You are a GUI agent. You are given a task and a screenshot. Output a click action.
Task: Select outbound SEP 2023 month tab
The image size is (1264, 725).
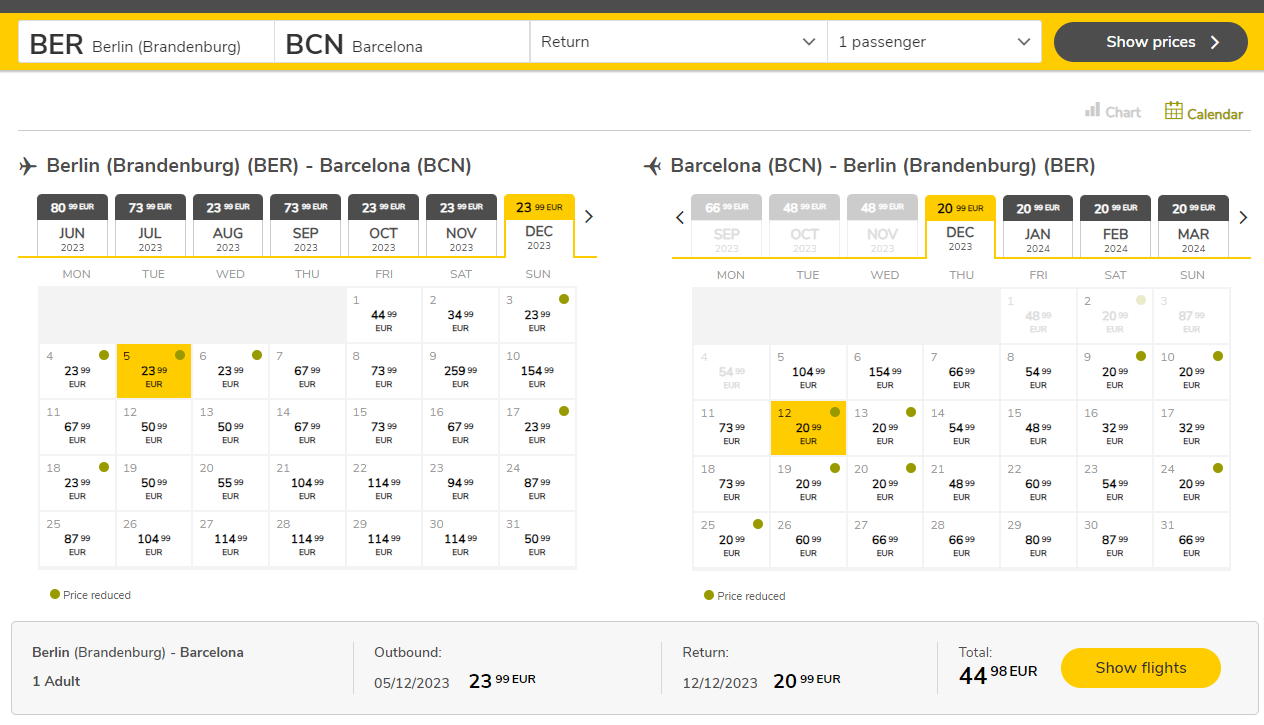306,225
